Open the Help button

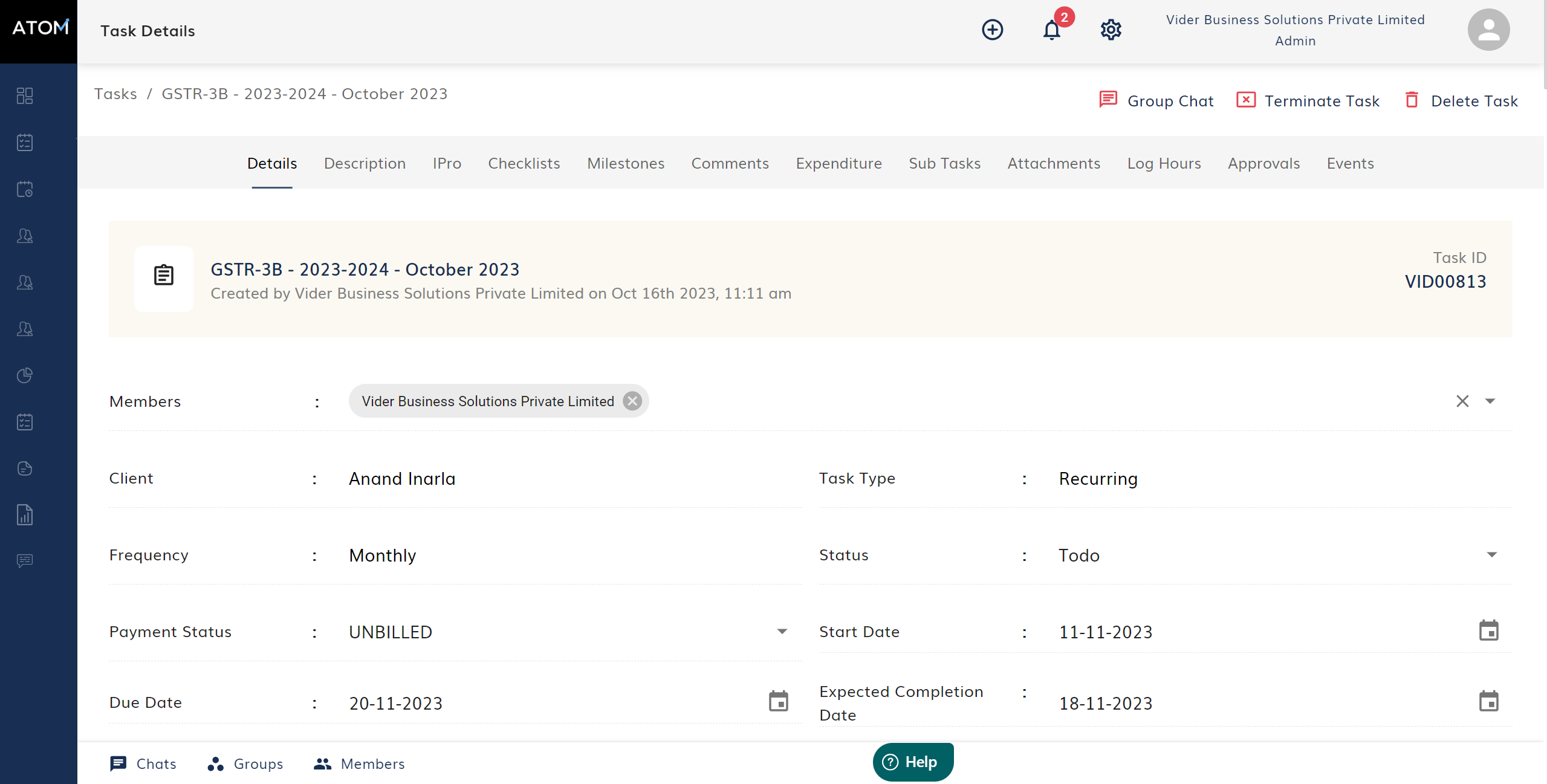(913, 762)
